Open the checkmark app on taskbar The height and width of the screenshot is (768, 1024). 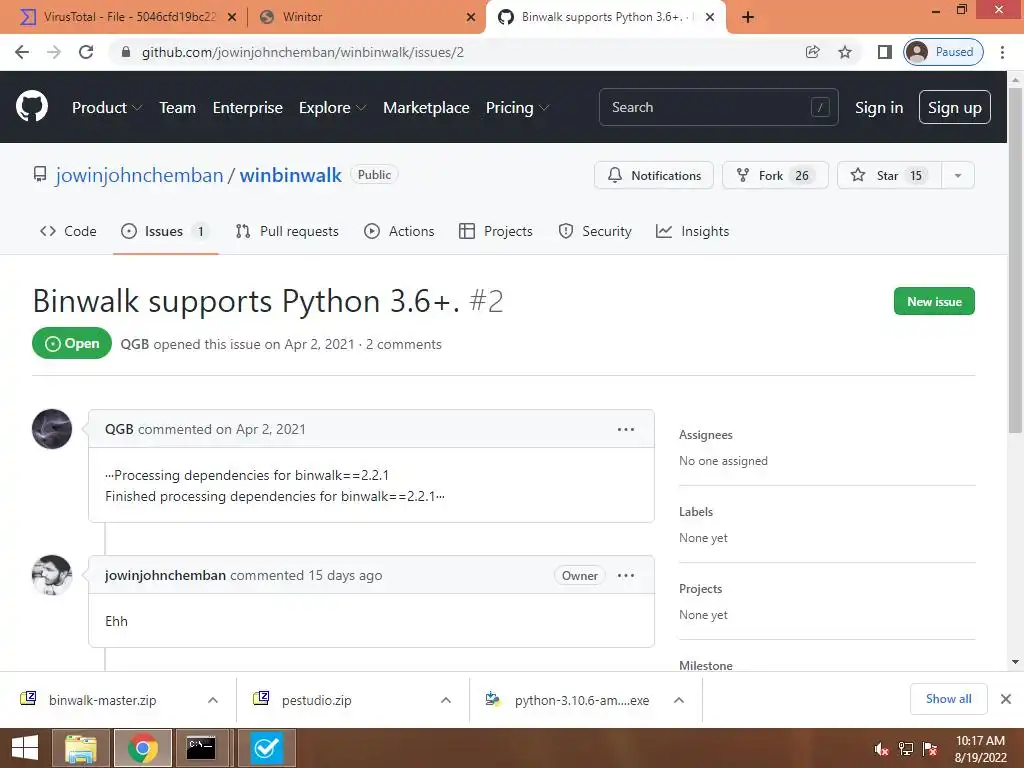click(266, 748)
